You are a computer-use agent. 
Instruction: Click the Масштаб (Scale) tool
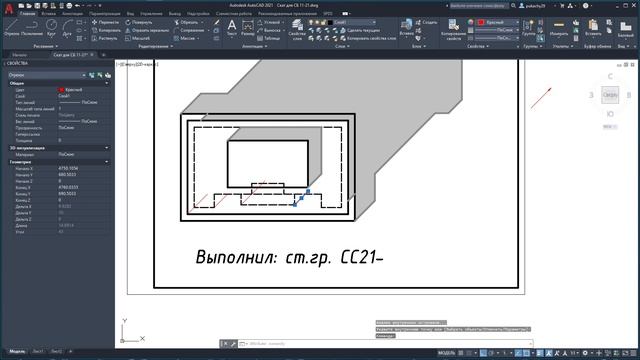[138, 38]
